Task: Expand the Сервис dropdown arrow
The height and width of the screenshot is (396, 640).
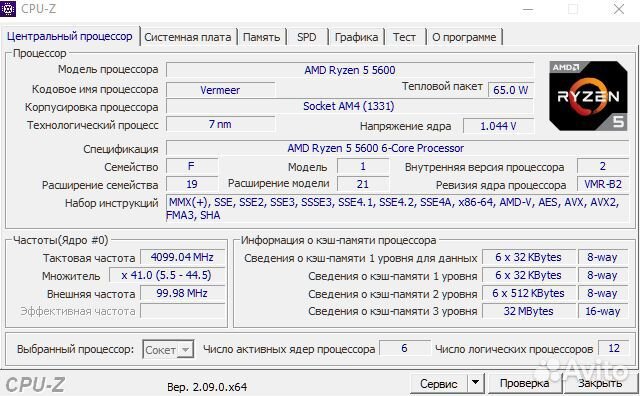Action: pos(476,384)
